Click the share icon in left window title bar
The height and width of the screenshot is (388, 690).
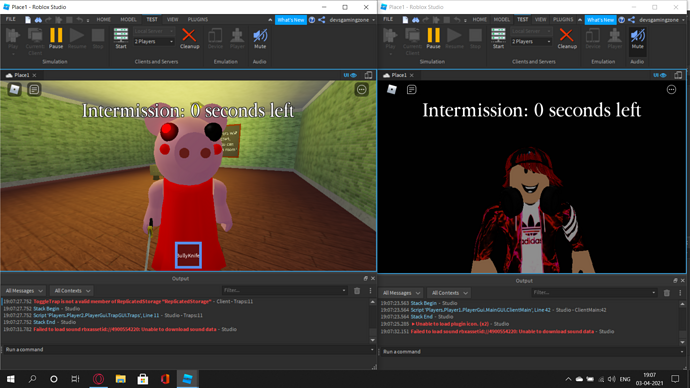coord(322,20)
